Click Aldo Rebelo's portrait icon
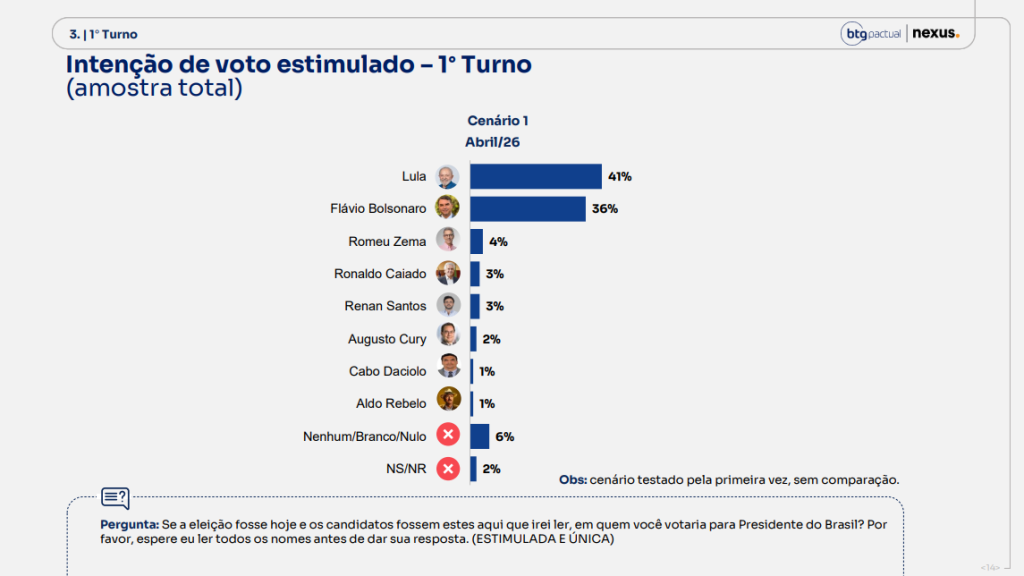 (x=448, y=401)
